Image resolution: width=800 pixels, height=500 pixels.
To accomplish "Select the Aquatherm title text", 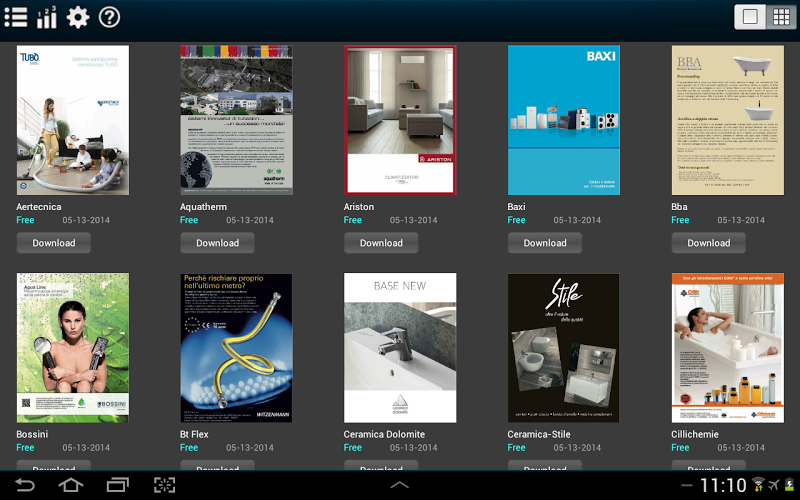I will pos(204,207).
